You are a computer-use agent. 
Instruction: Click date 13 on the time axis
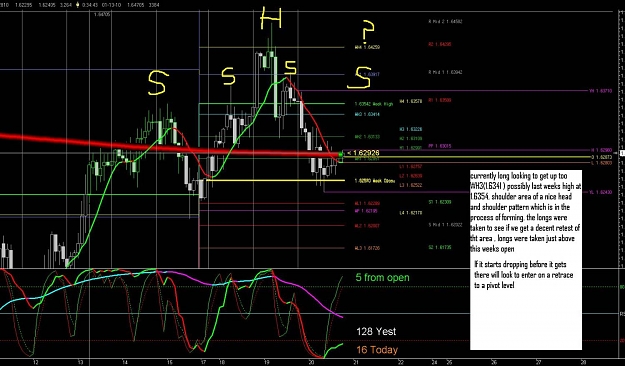[81, 362]
